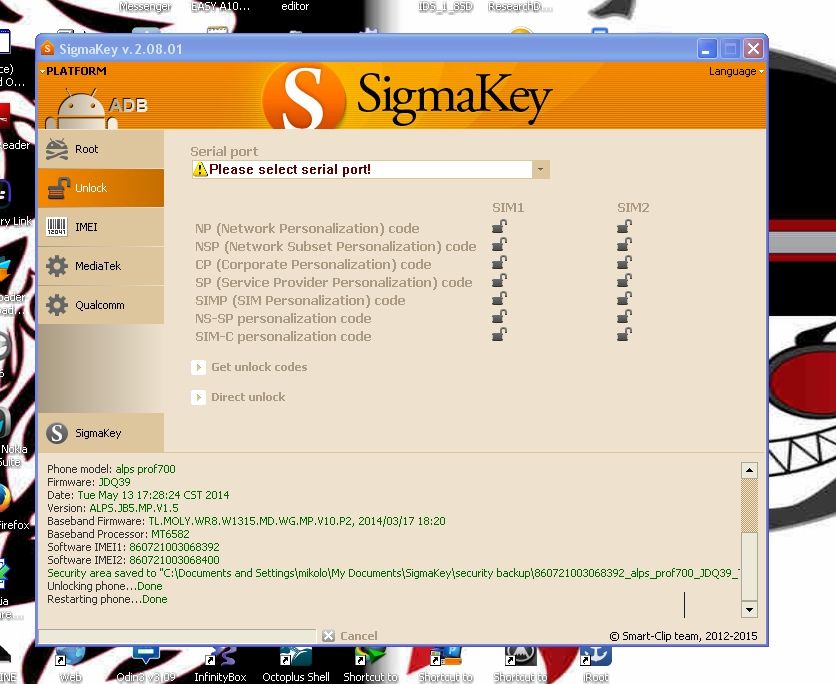836x684 pixels.
Task: Toggle SIM1 lock for NS-SP personalization code
Action: point(499,317)
